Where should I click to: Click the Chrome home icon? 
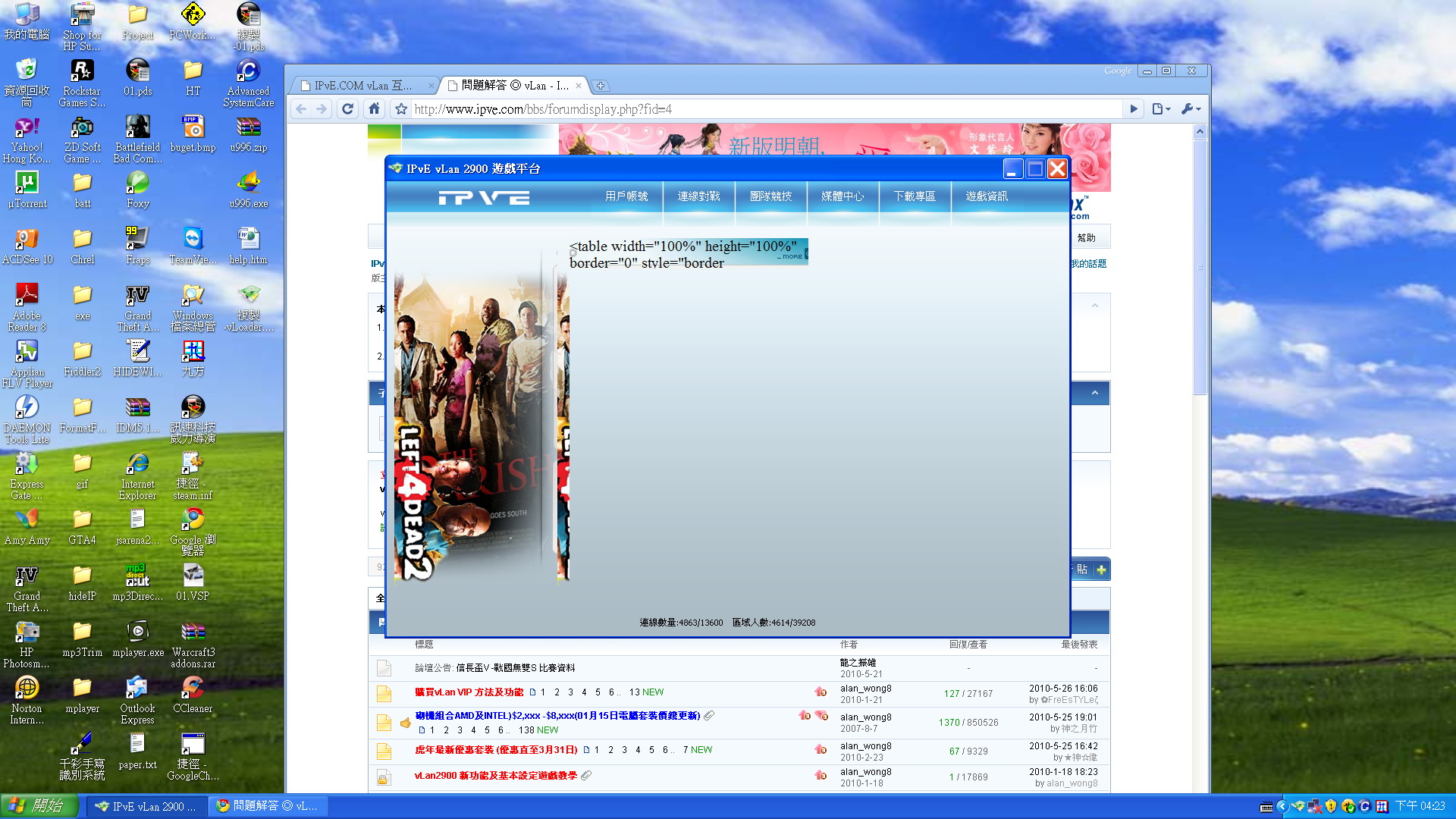coord(374,109)
